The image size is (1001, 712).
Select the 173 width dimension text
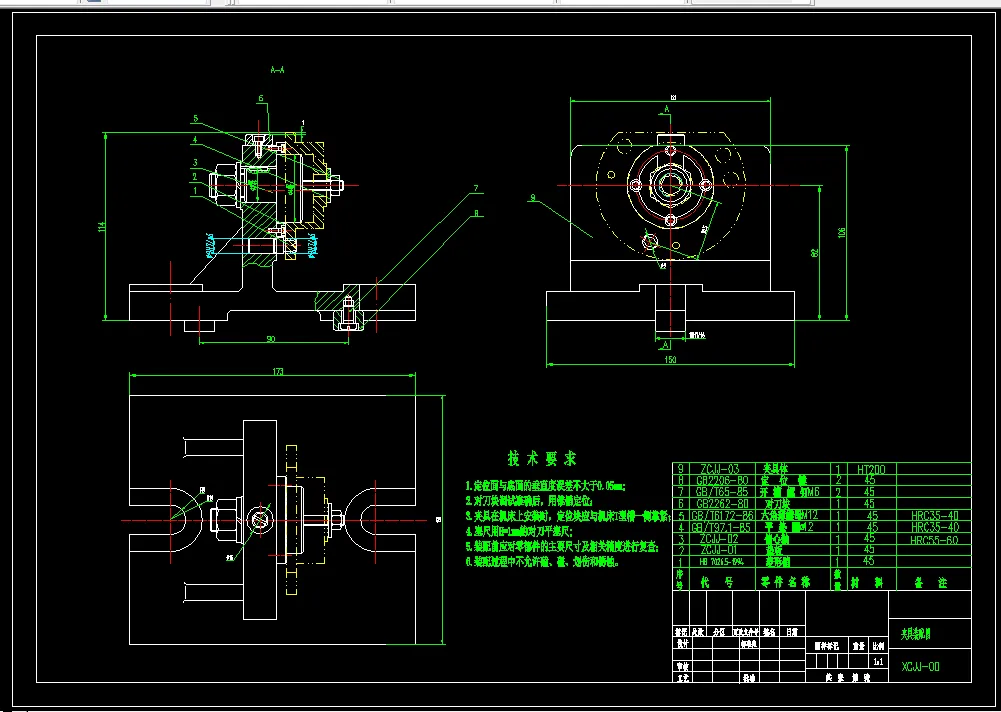click(278, 372)
